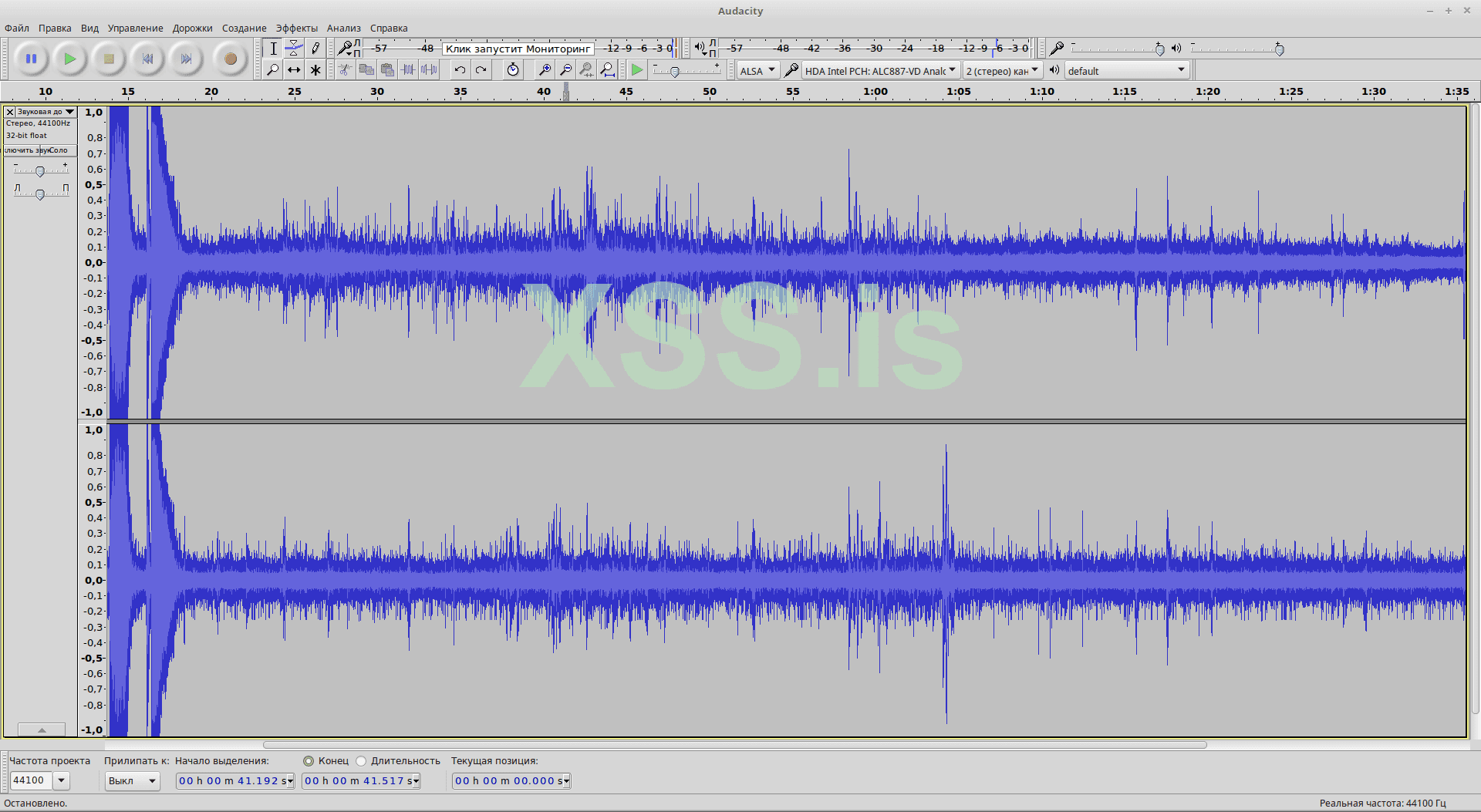Image resolution: width=1481 pixels, height=812 pixels.
Task: Toggle the track mute button
Action: coord(22,150)
